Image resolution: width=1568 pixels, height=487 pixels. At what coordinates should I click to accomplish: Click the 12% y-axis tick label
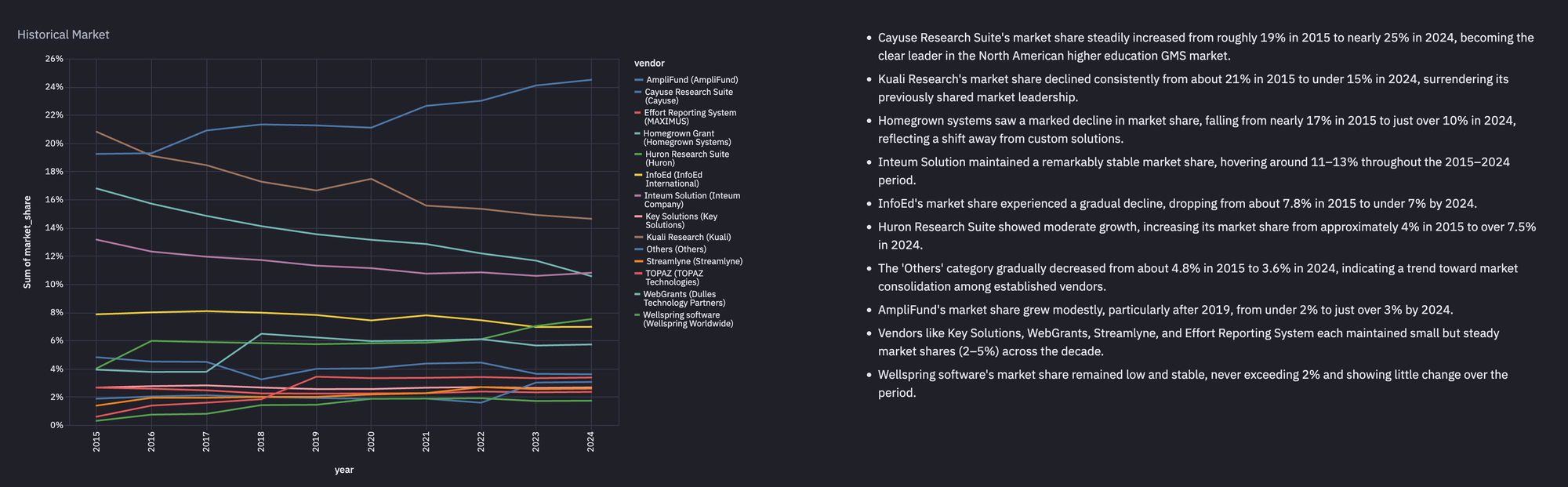click(54, 256)
